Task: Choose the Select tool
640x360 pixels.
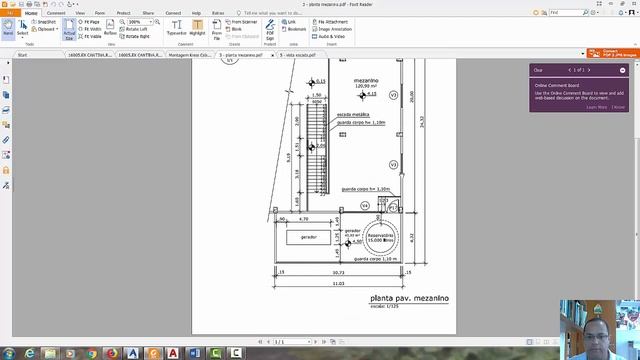Action: tap(22, 29)
